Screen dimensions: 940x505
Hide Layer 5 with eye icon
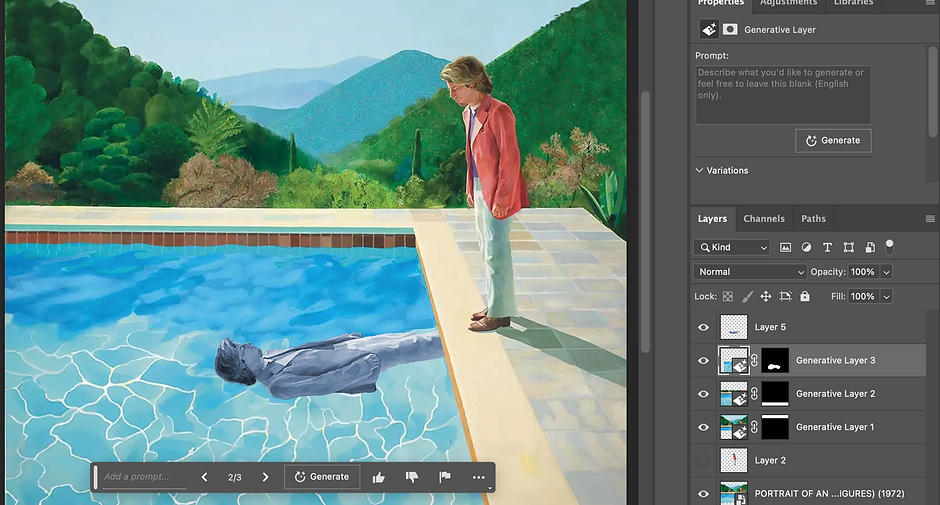click(703, 327)
